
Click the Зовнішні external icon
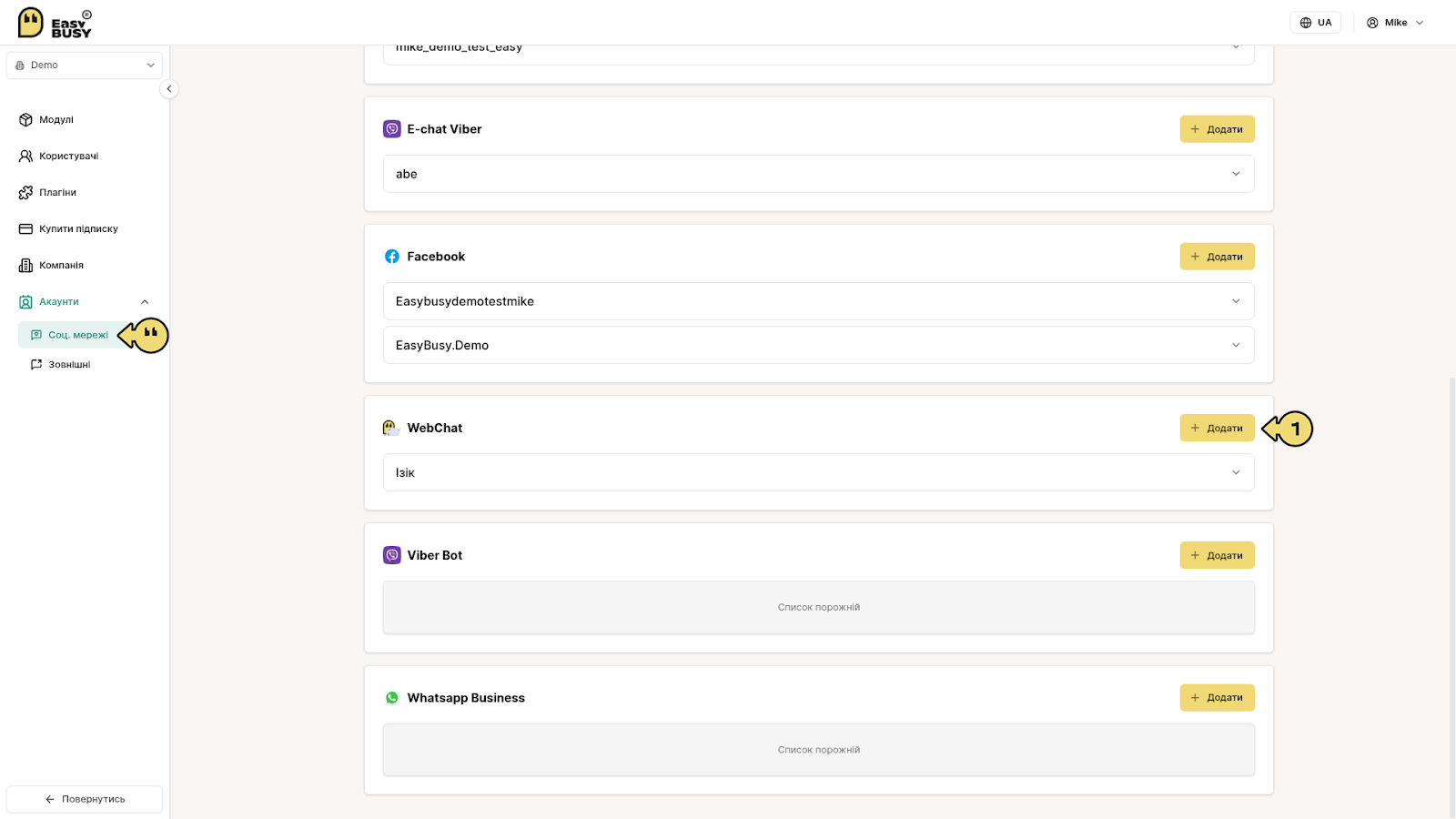[x=36, y=364]
